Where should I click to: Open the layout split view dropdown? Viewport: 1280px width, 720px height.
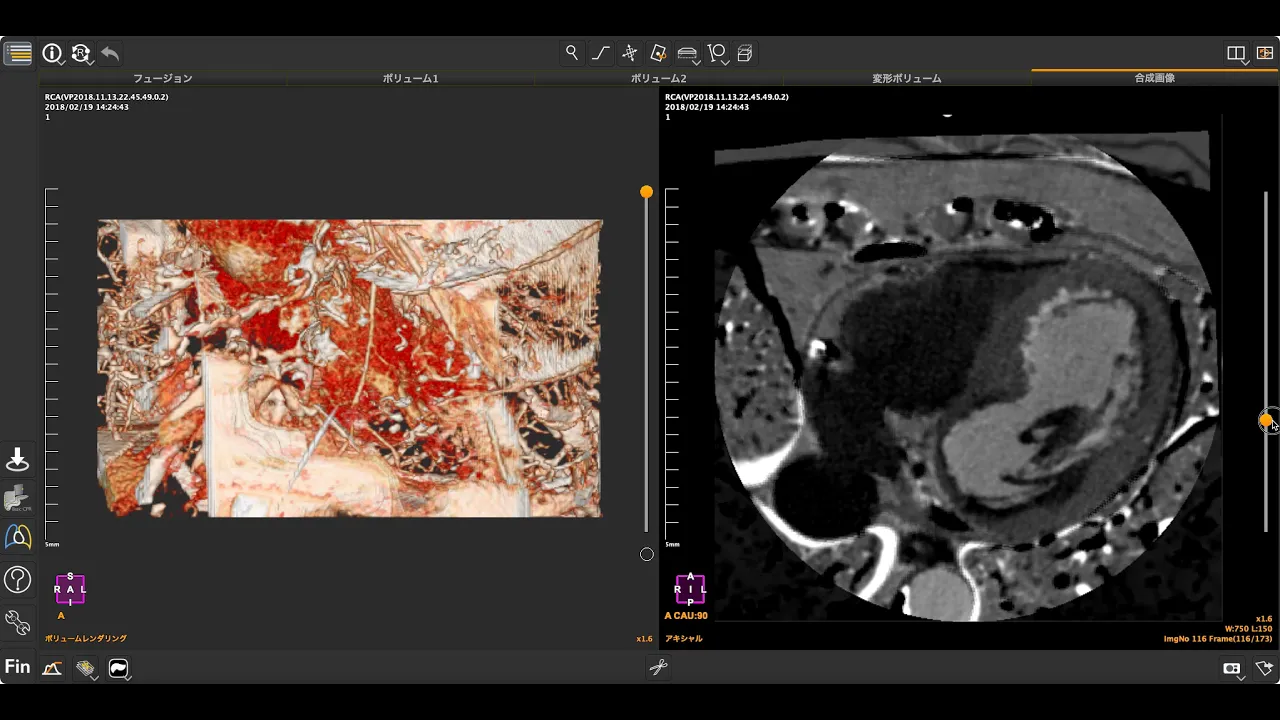point(1238,54)
